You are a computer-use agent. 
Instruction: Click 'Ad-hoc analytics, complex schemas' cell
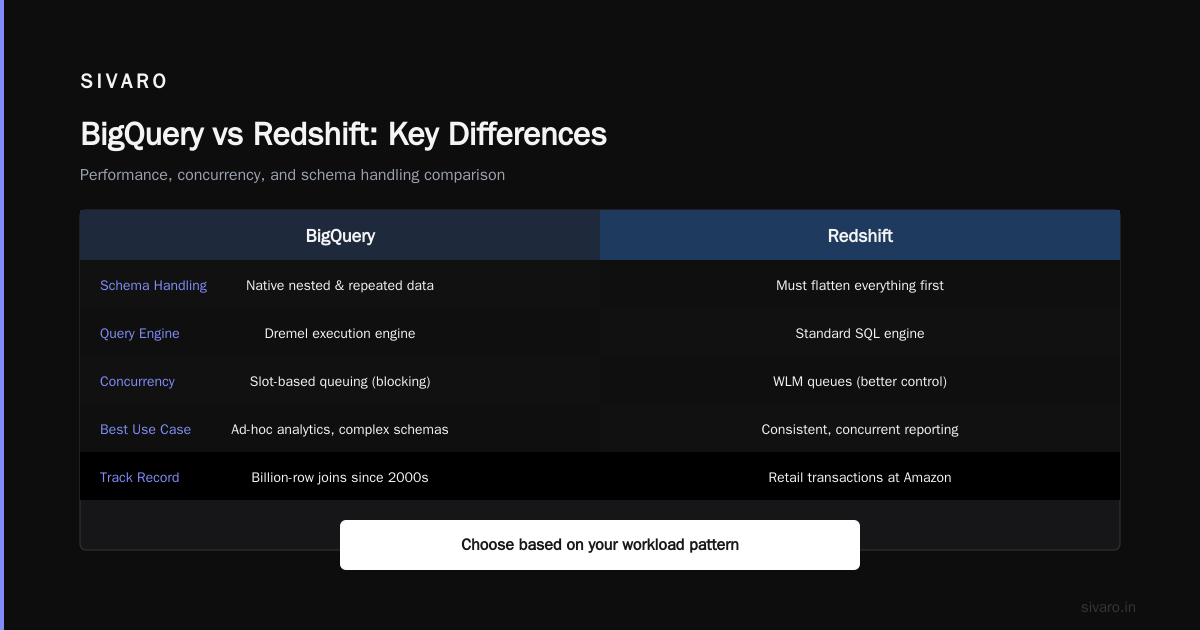tap(340, 429)
